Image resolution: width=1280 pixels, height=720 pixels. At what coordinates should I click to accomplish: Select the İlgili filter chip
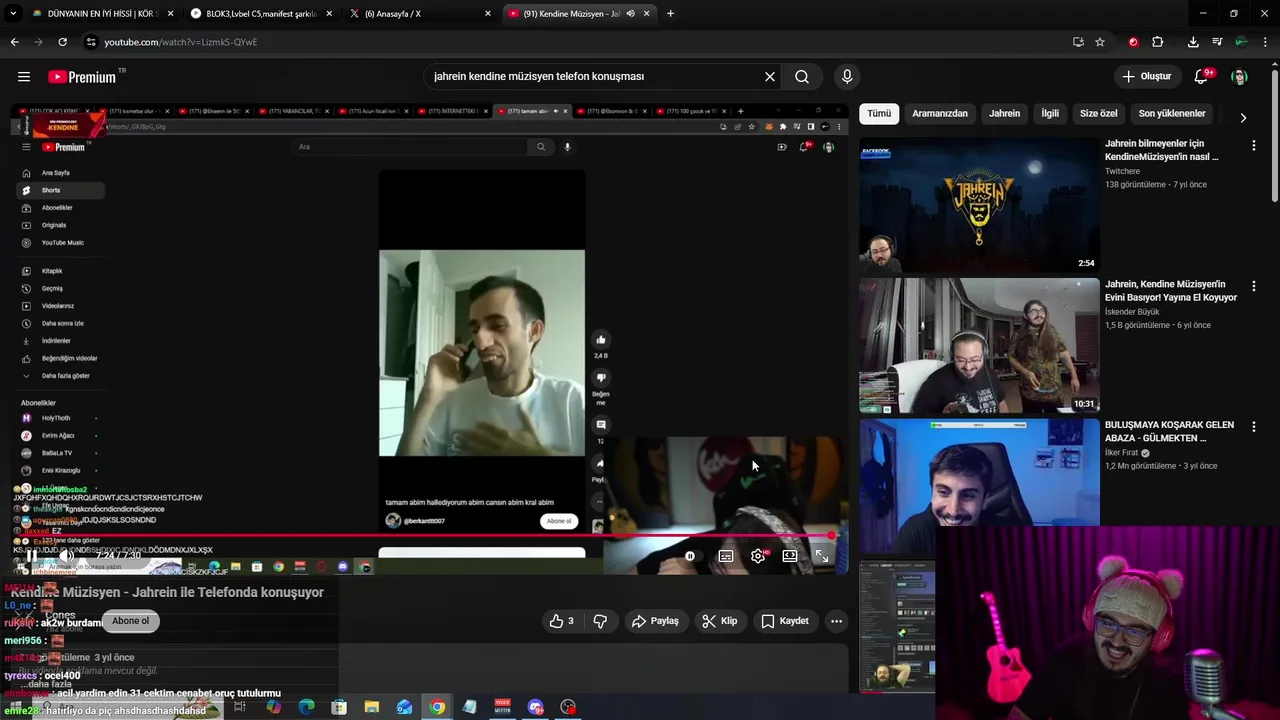click(1050, 113)
